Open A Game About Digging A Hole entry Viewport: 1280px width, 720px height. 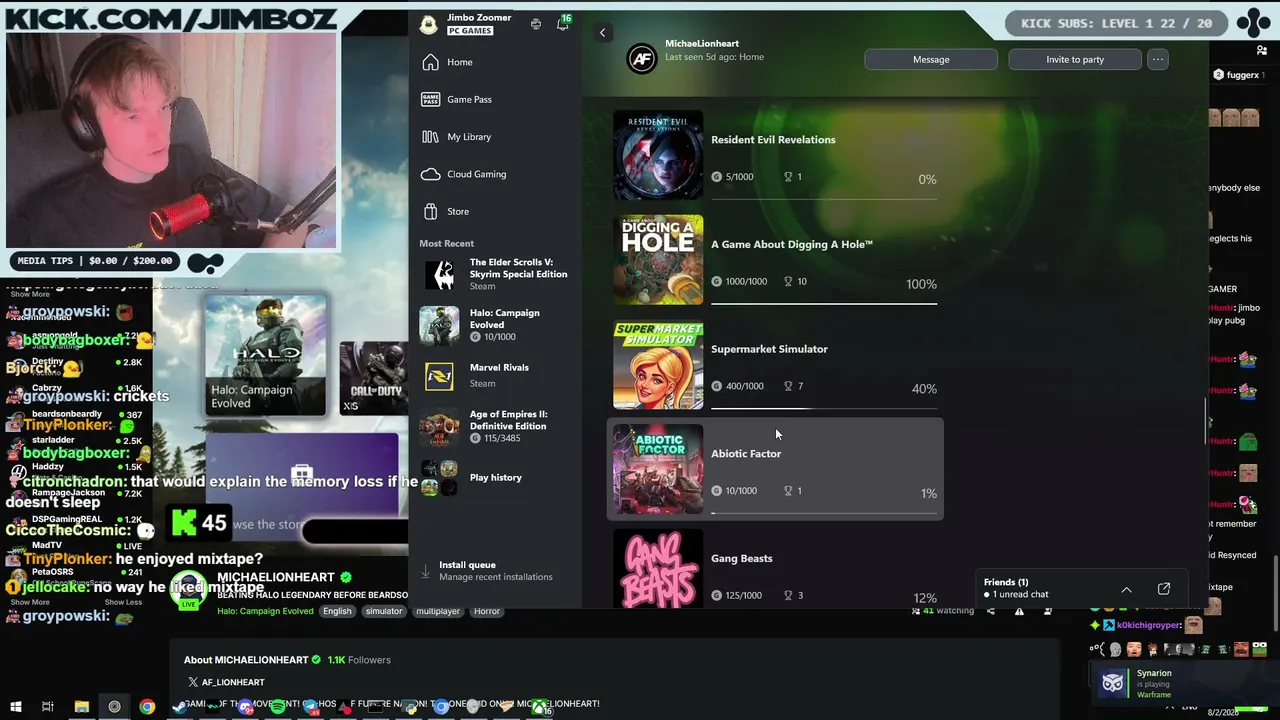tap(775, 260)
